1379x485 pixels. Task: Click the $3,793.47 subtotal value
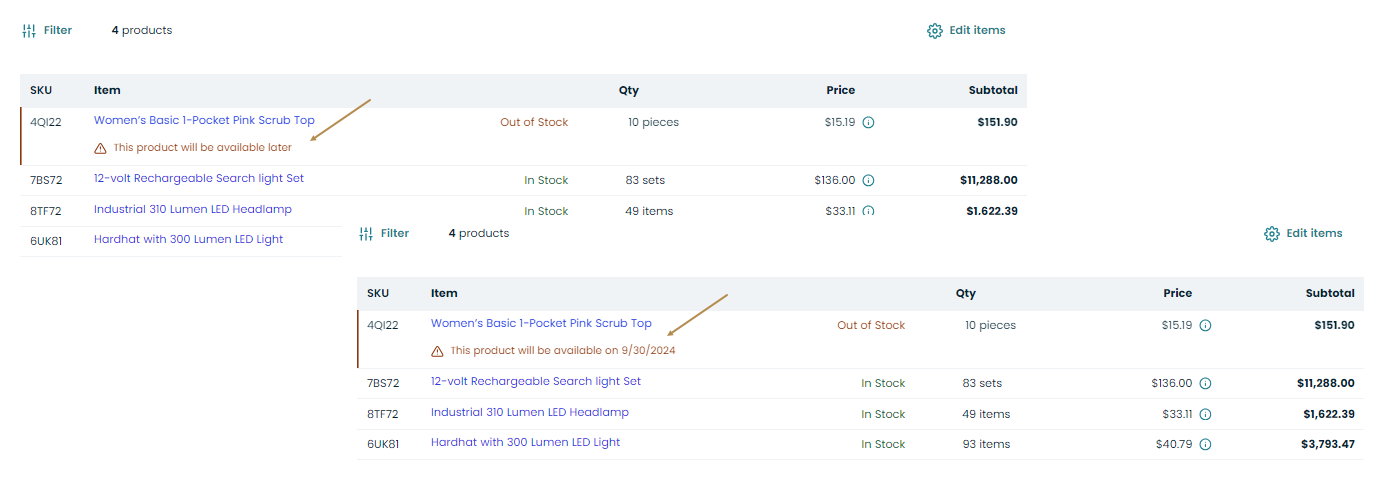tap(1328, 444)
